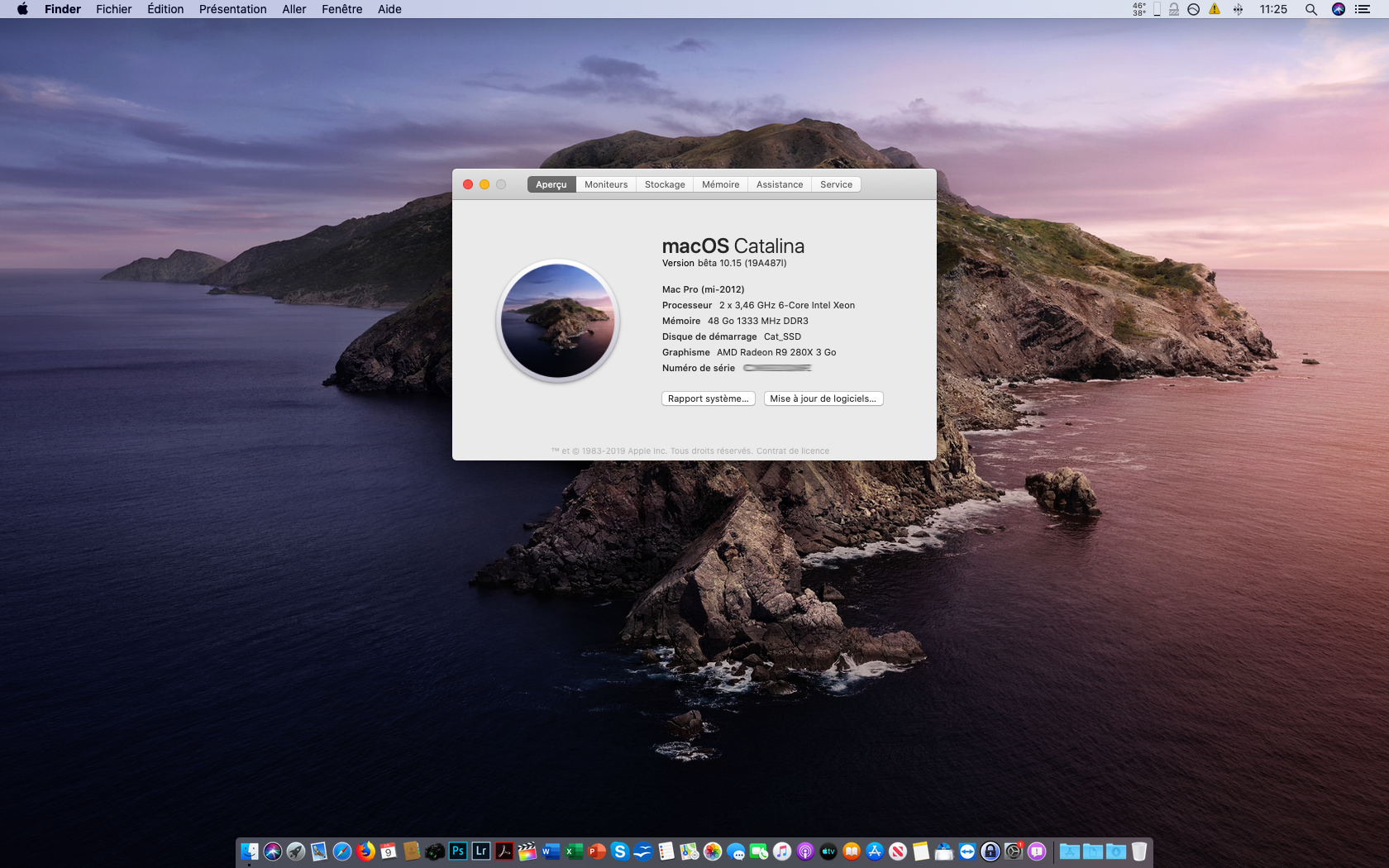Open the Fichier menu

[114, 9]
